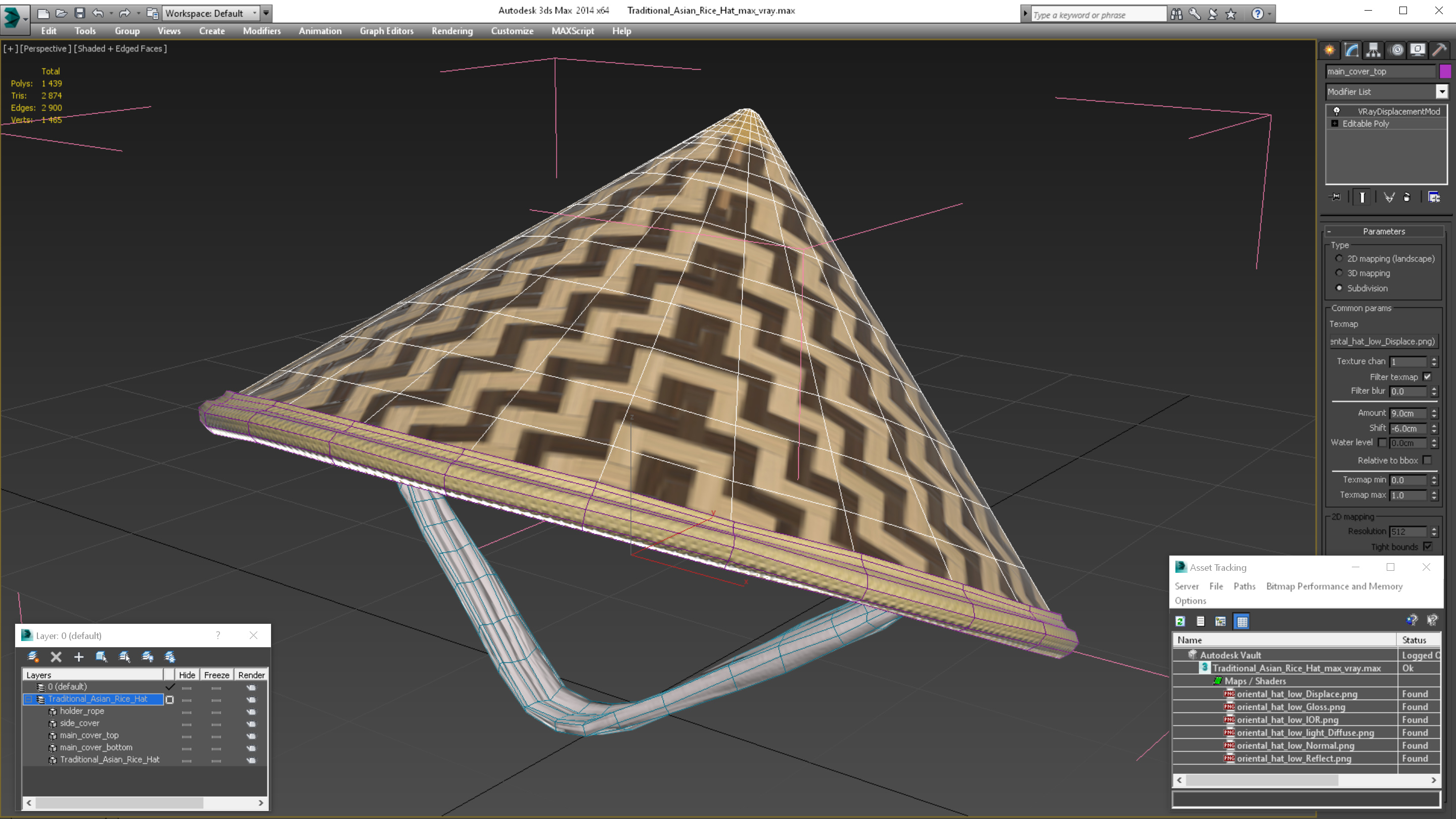The height and width of the screenshot is (819, 1456).
Task: Open the Rendering menu
Action: (x=452, y=31)
